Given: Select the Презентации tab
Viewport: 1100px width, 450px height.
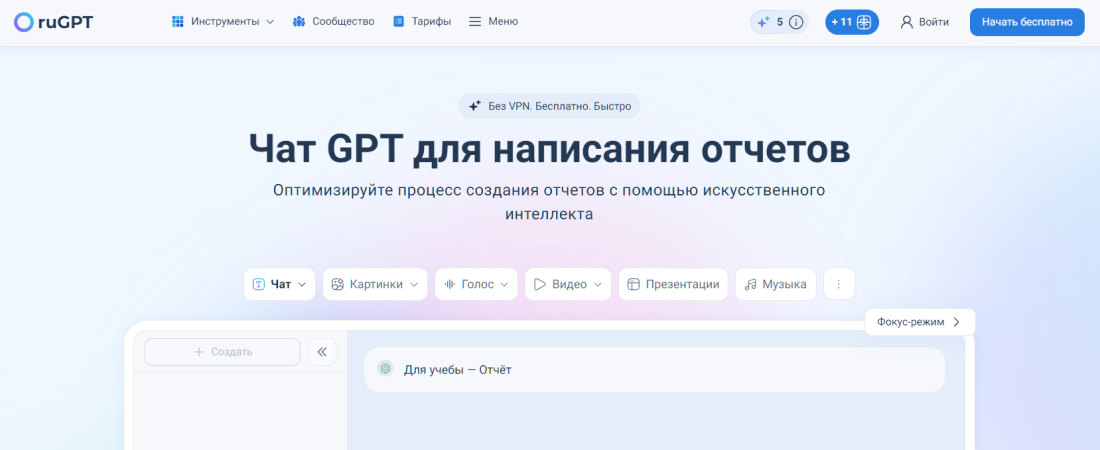Looking at the screenshot, I should (673, 284).
